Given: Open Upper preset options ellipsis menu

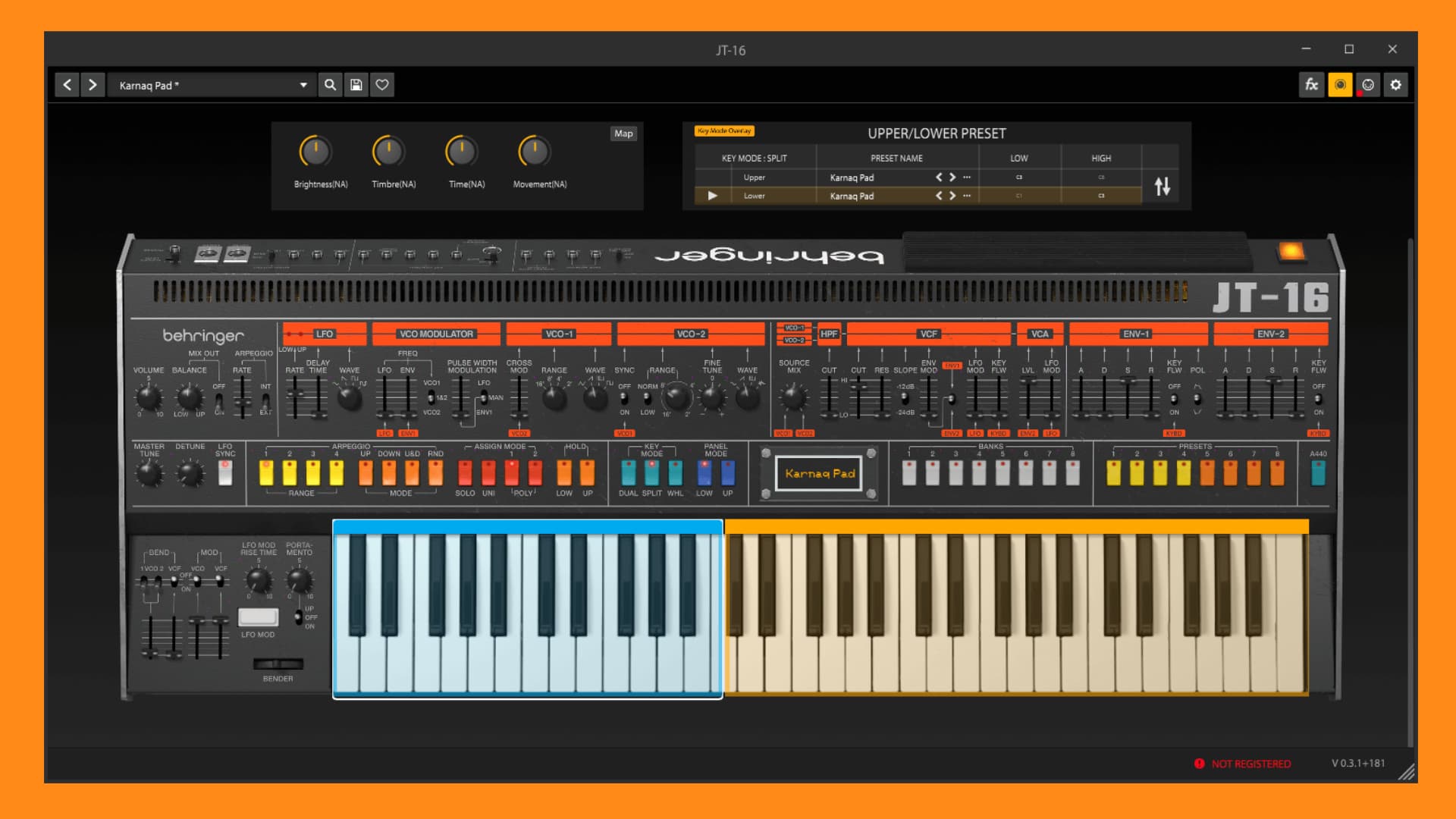Looking at the screenshot, I should point(967,177).
